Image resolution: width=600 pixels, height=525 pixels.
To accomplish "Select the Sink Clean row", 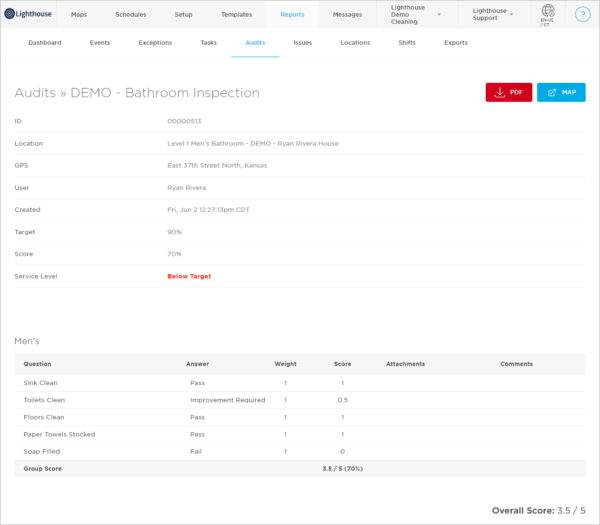I will (300, 383).
